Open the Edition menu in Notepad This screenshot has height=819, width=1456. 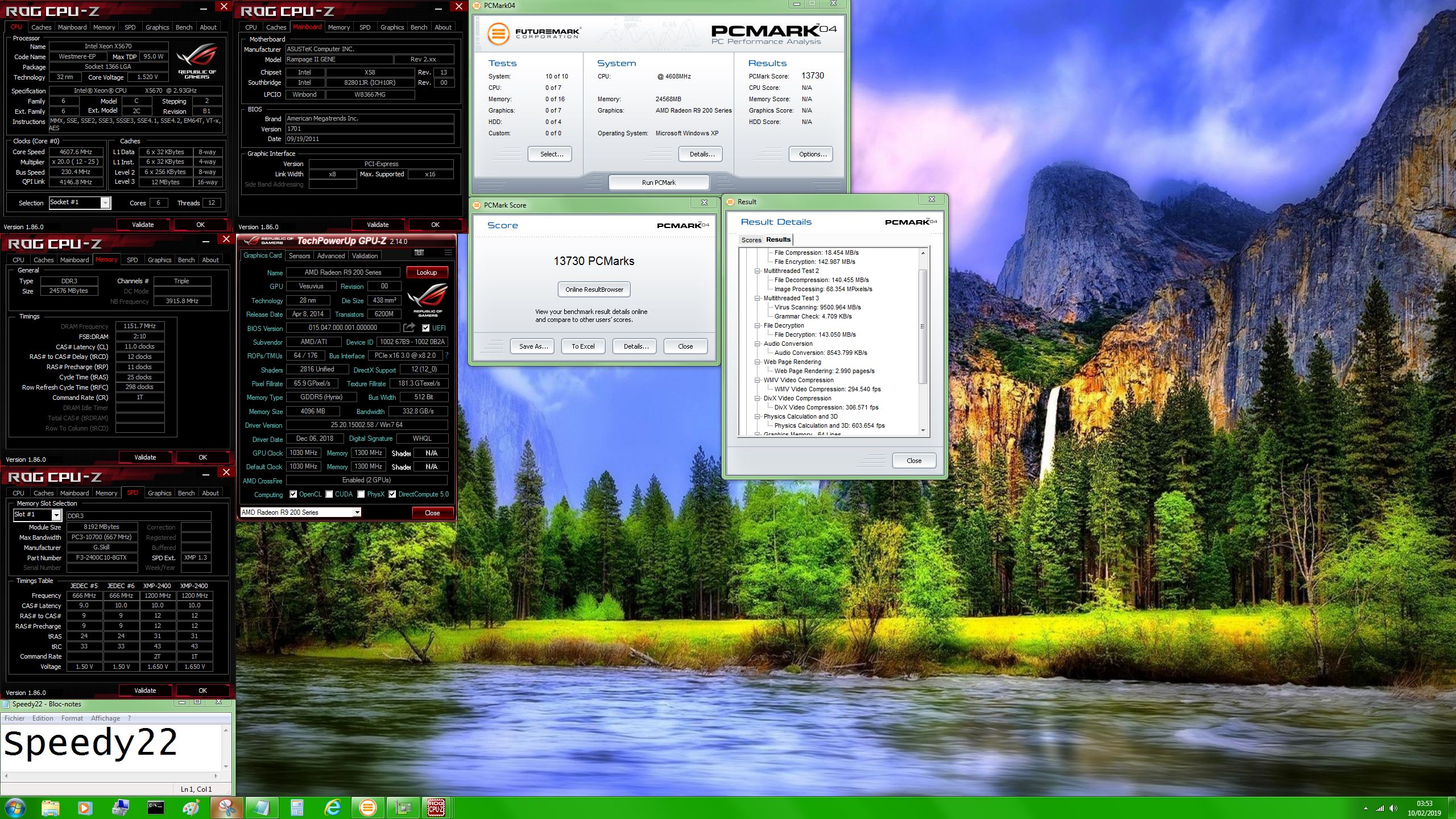43,718
